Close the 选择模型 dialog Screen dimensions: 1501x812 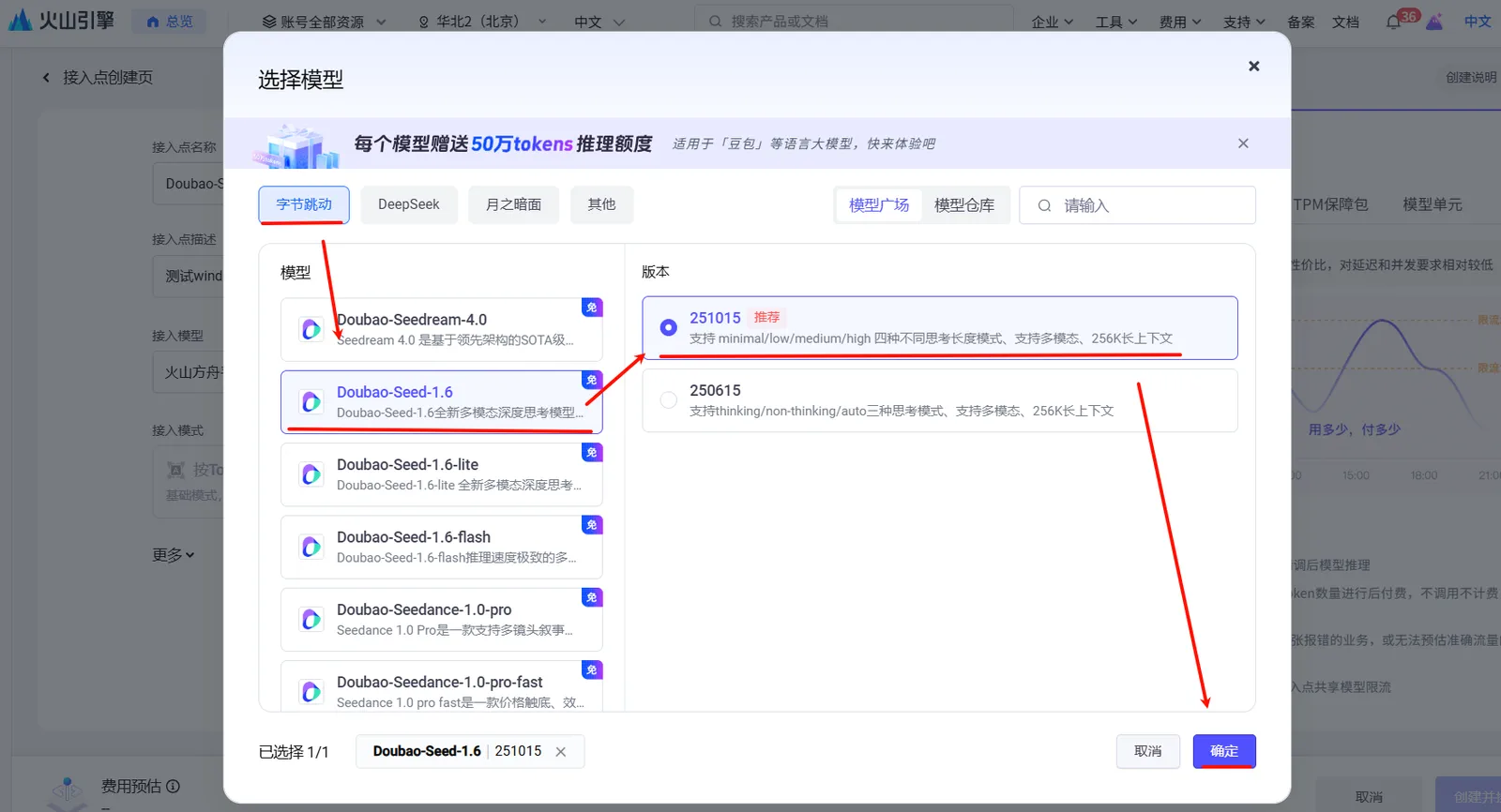pos(1253,66)
